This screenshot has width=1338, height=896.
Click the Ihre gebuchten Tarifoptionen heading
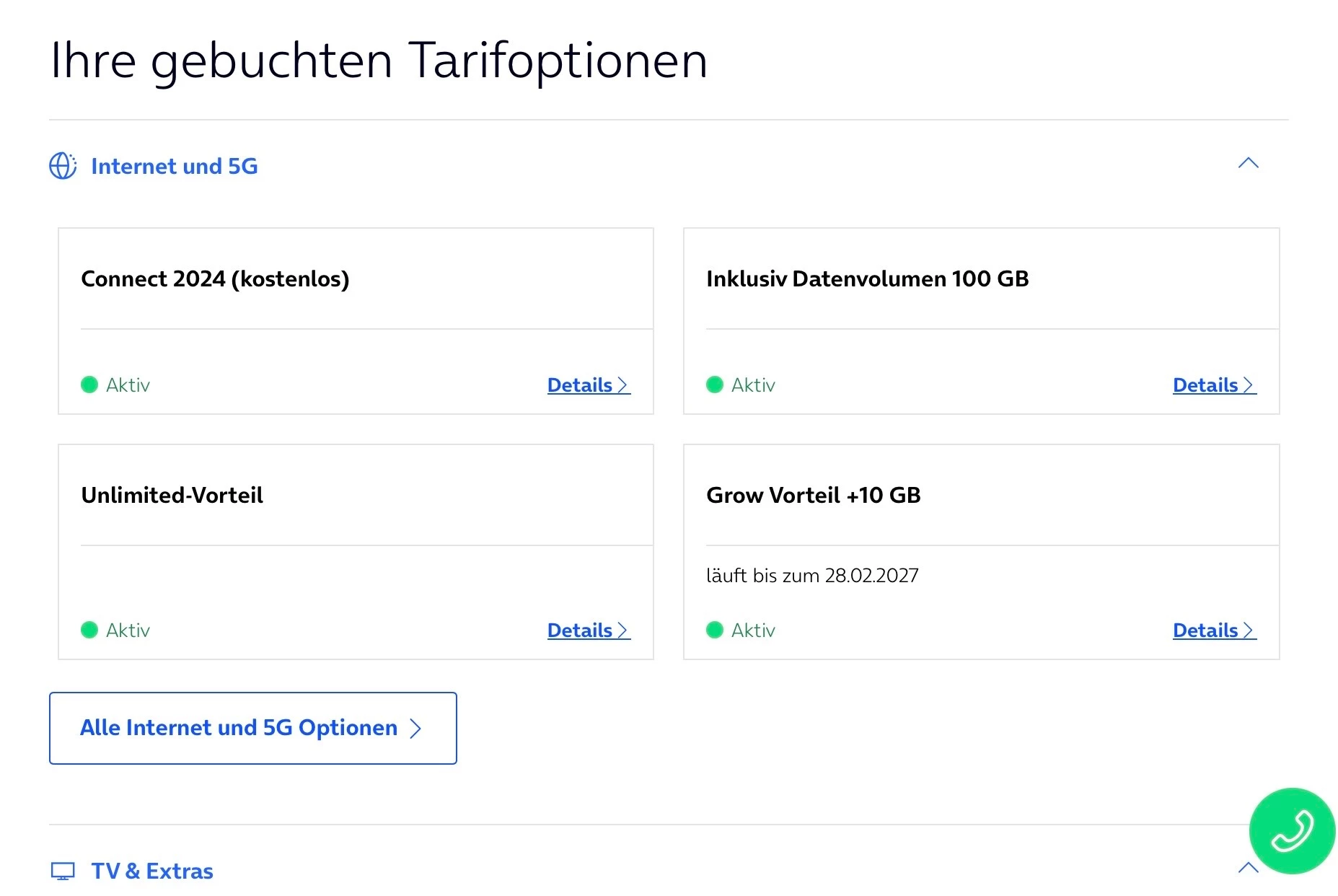click(379, 60)
